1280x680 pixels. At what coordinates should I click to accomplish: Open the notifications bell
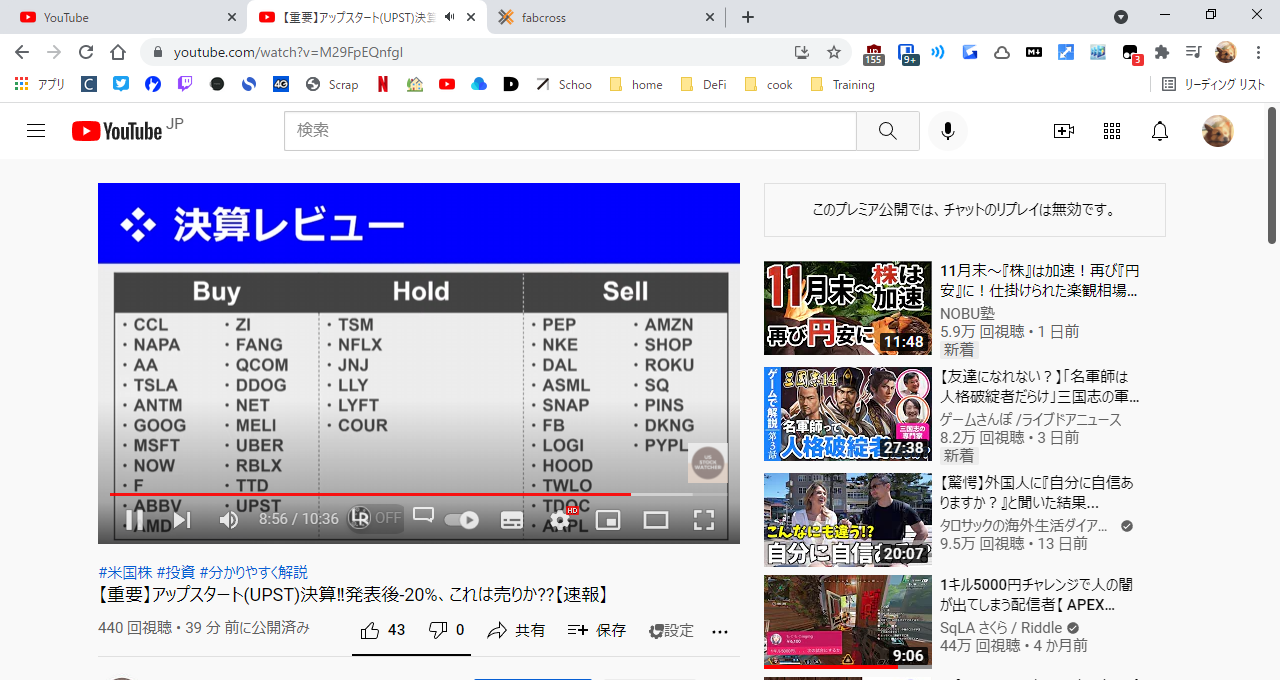pos(1160,131)
